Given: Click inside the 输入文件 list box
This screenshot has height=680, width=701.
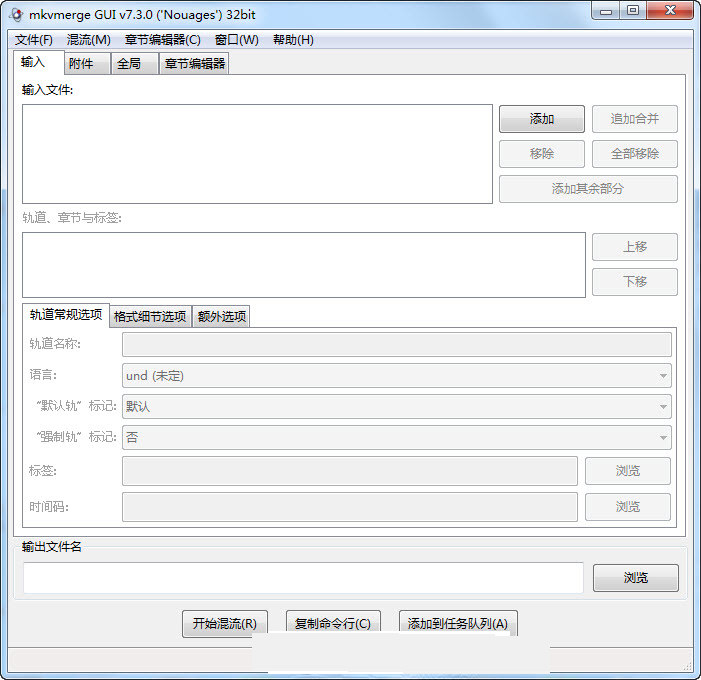Looking at the screenshot, I should pos(258,154).
